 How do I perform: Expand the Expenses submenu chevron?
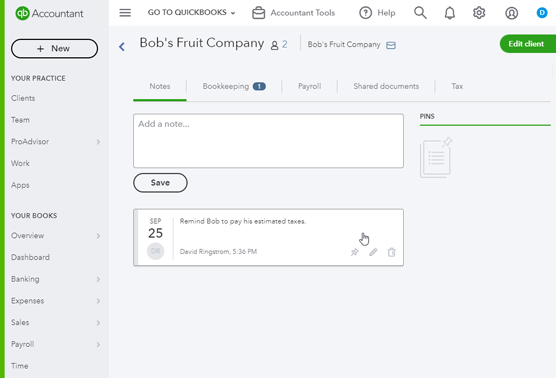98,301
